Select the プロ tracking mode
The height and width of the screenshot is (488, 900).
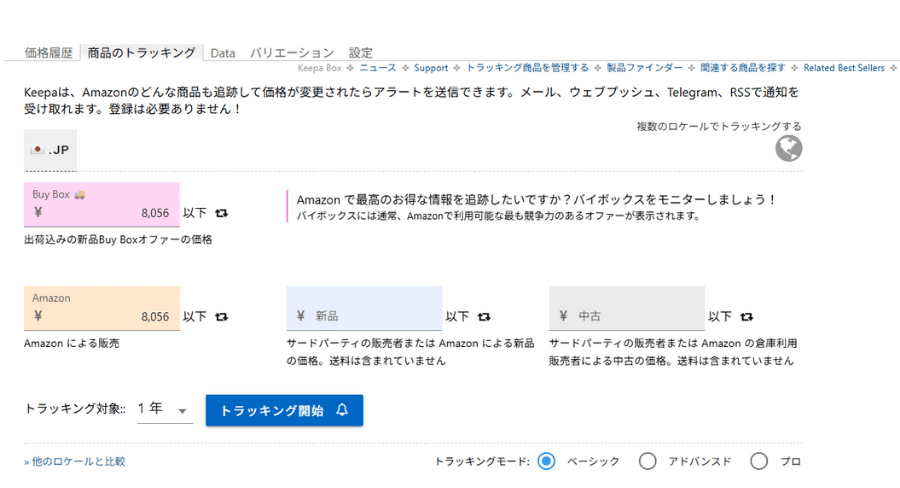[759, 461]
